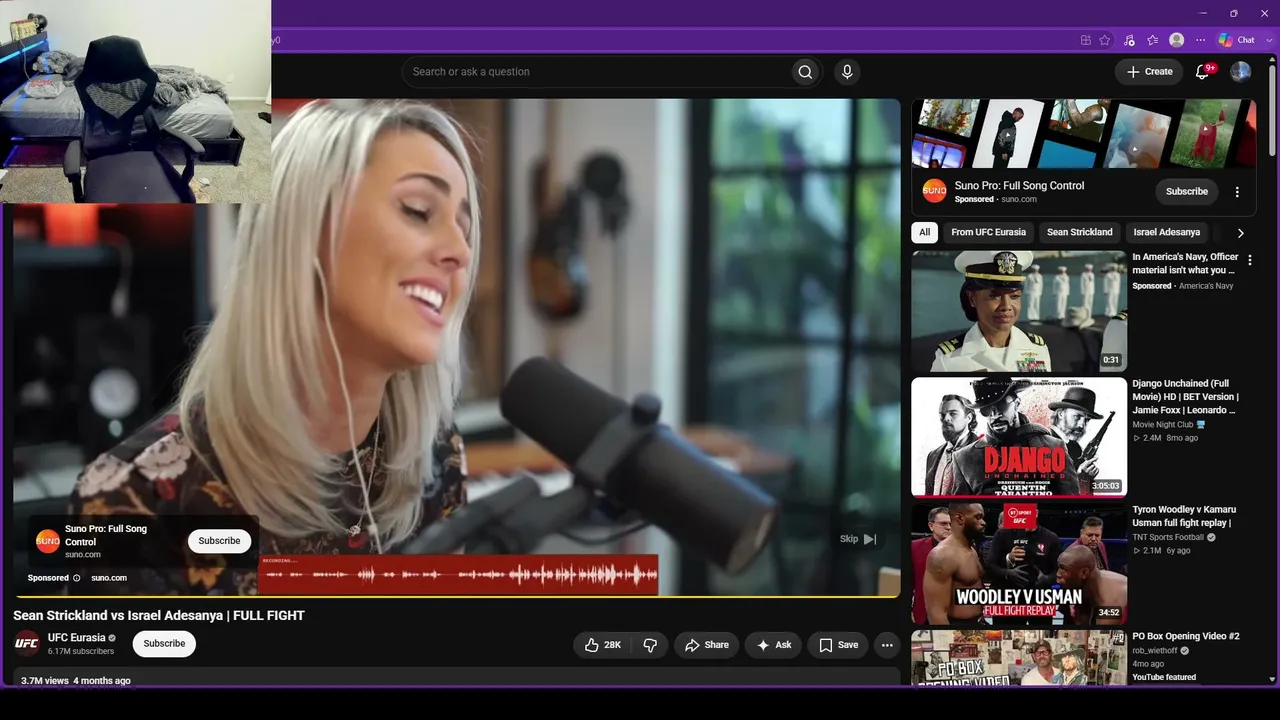
Task: Open the Django Unchained video thumbnail
Action: [1019, 437]
